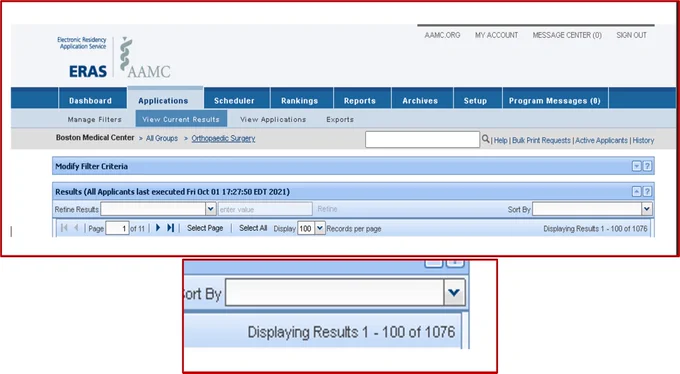The height and width of the screenshot is (374, 680).
Task: Click SIGN OUT
Action: pyautogui.click(x=631, y=35)
